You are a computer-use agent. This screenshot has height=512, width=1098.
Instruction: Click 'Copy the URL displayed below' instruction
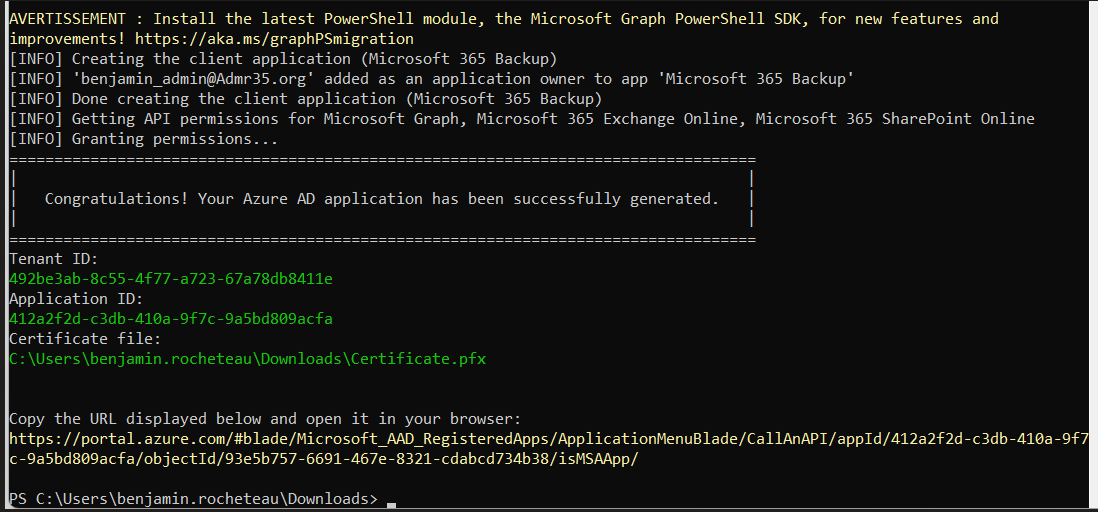[265, 420]
